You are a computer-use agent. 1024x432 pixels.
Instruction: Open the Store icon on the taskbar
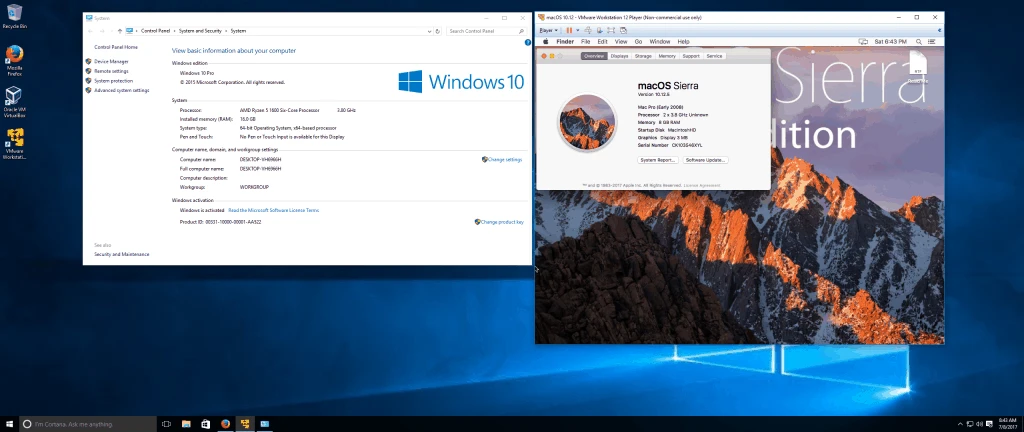205,424
